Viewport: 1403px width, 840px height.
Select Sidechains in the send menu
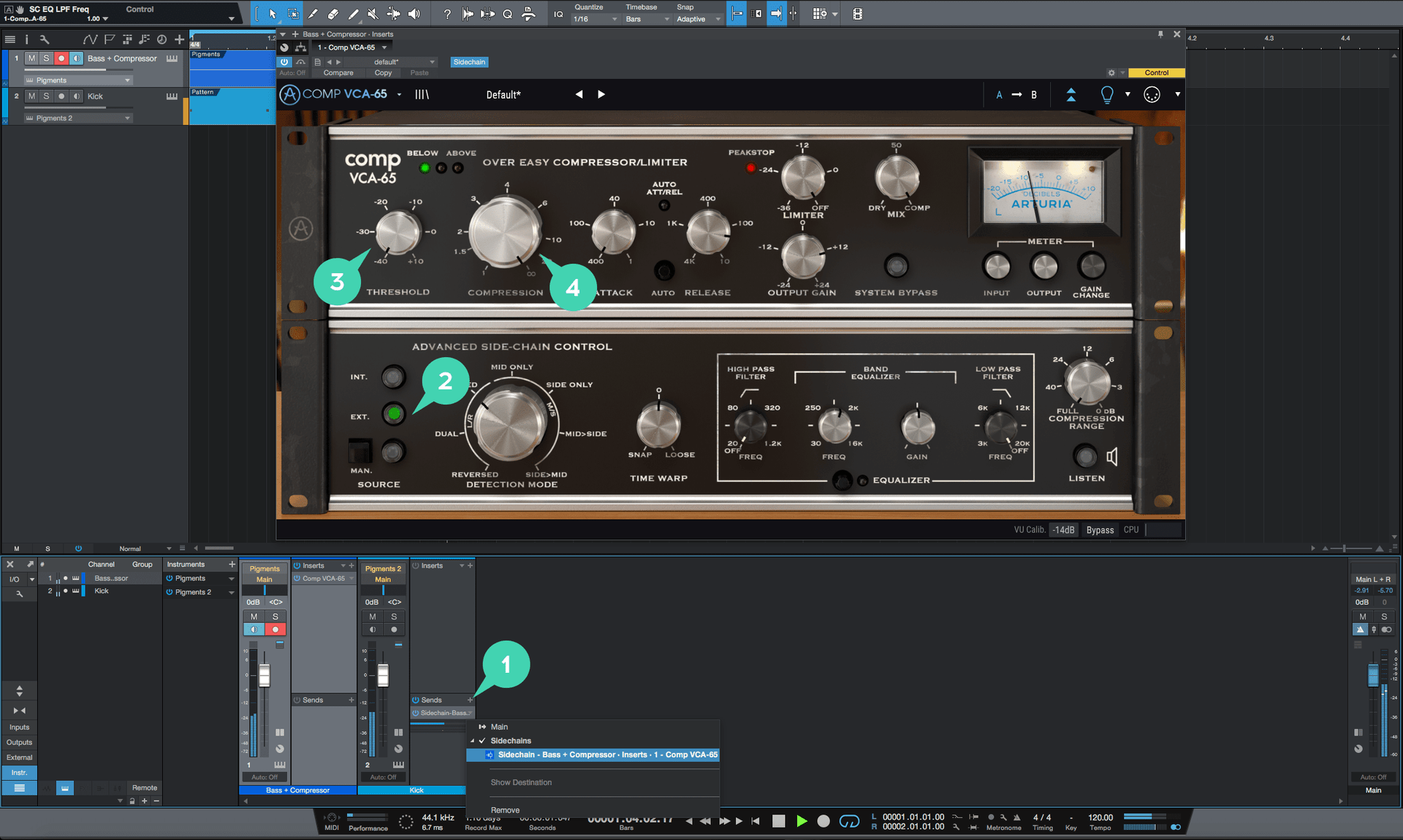coord(511,741)
